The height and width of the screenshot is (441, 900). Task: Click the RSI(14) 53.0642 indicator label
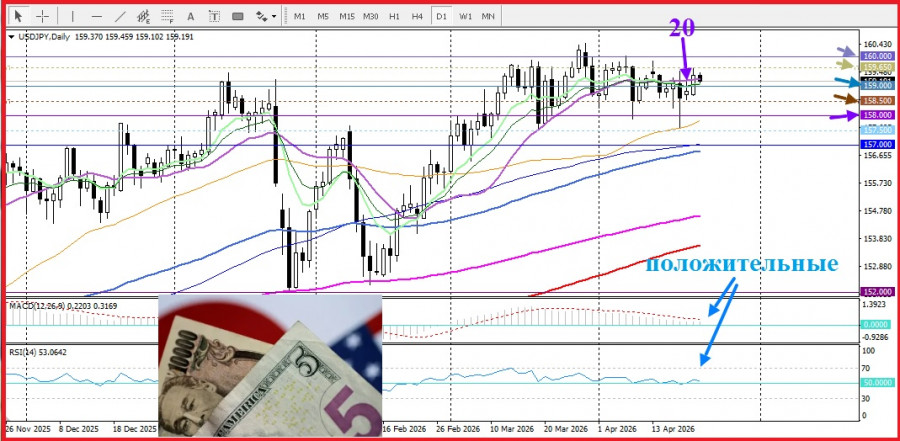(x=38, y=352)
